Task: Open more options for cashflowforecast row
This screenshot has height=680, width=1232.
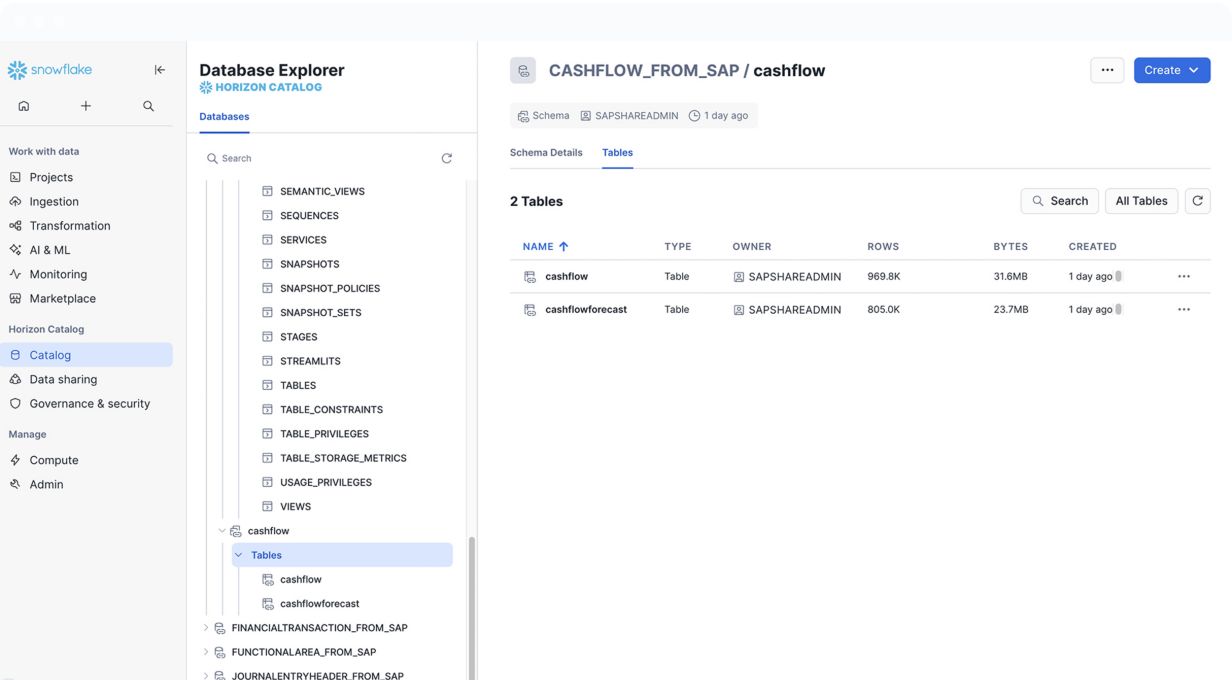Action: [1183, 310]
